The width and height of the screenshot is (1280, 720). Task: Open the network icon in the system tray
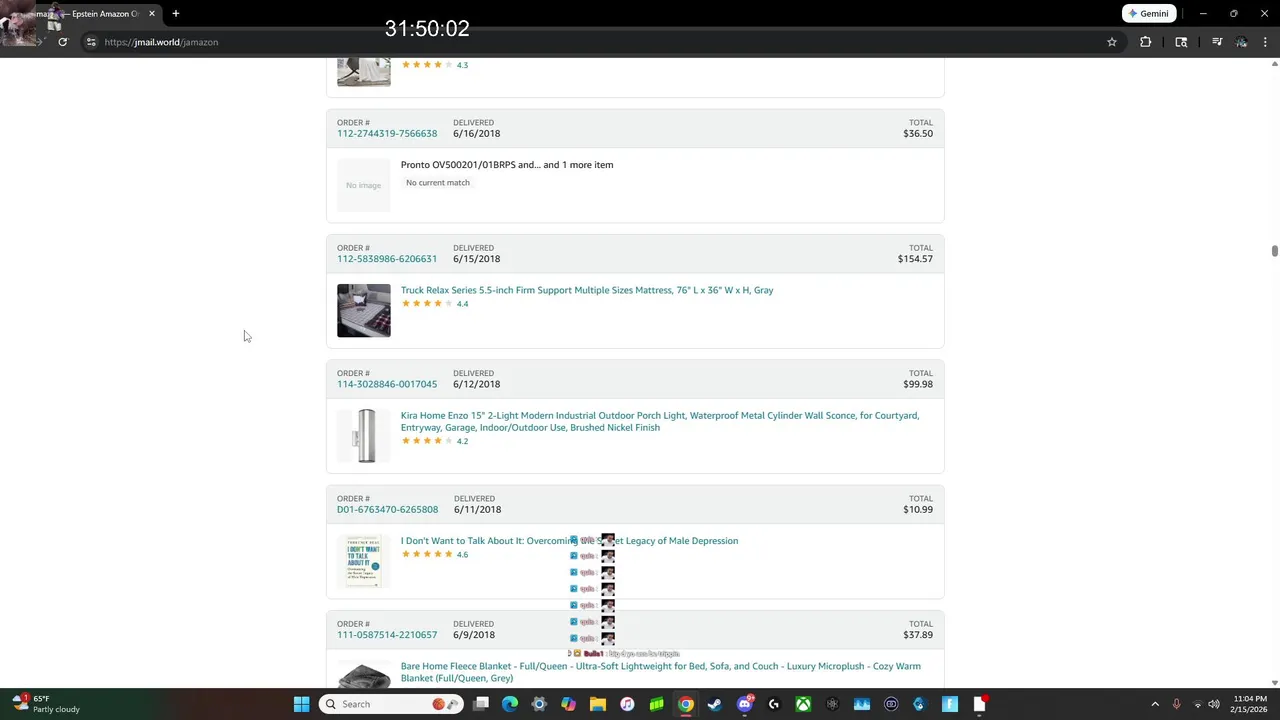1198,704
